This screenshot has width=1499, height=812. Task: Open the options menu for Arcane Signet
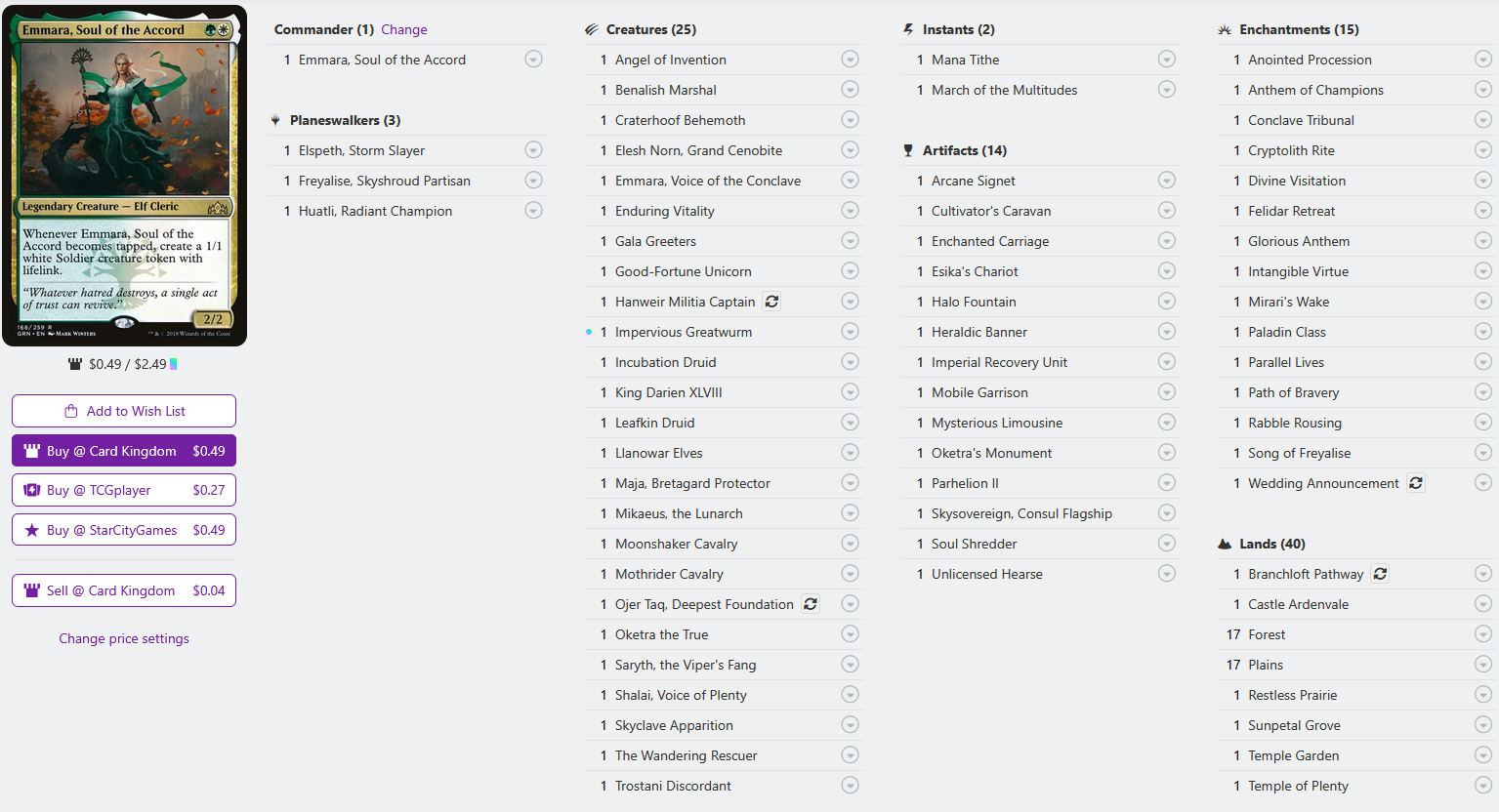click(1167, 181)
